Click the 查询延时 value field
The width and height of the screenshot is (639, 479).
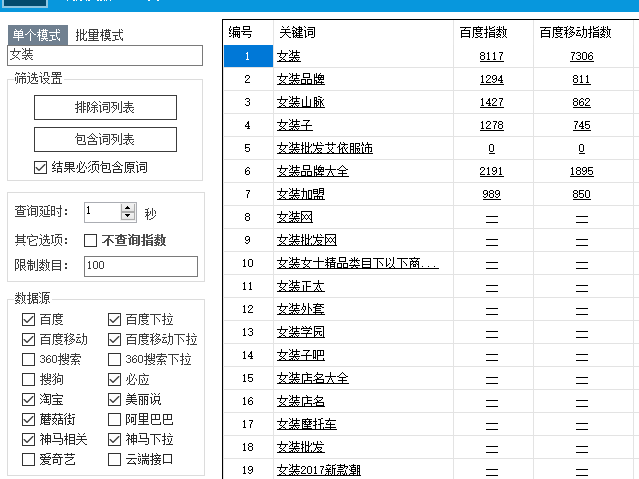click(x=103, y=212)
